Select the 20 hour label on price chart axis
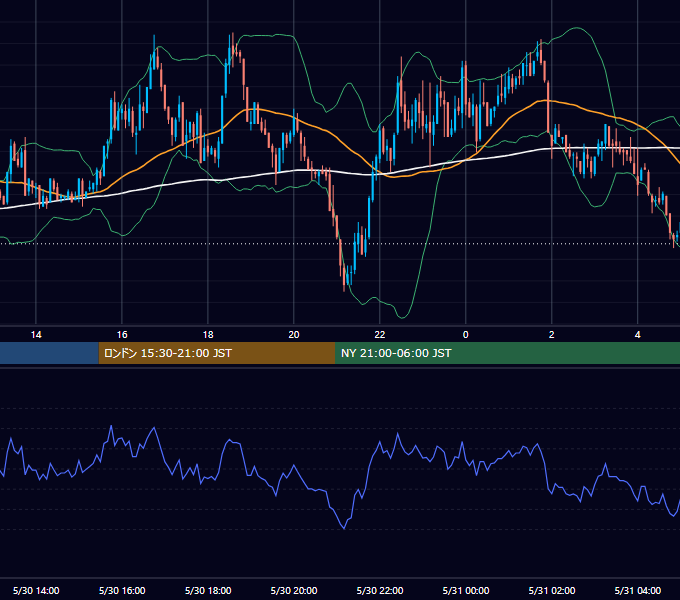 tap(294, 335)
